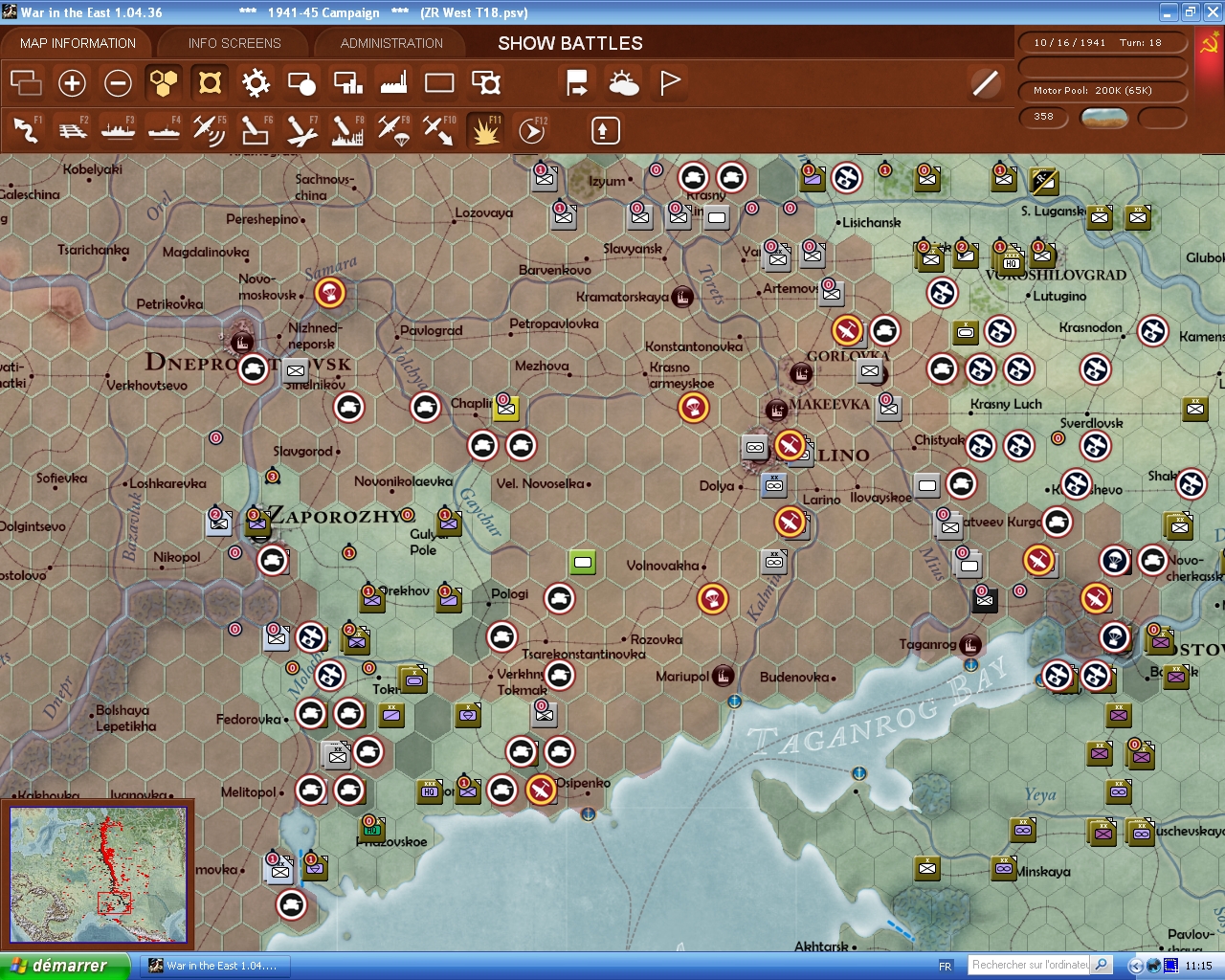The width and height of the screenshot is (1225, 980).
Task: Click the F12 arrow-in-circle icon
Action: coord(531,130)
